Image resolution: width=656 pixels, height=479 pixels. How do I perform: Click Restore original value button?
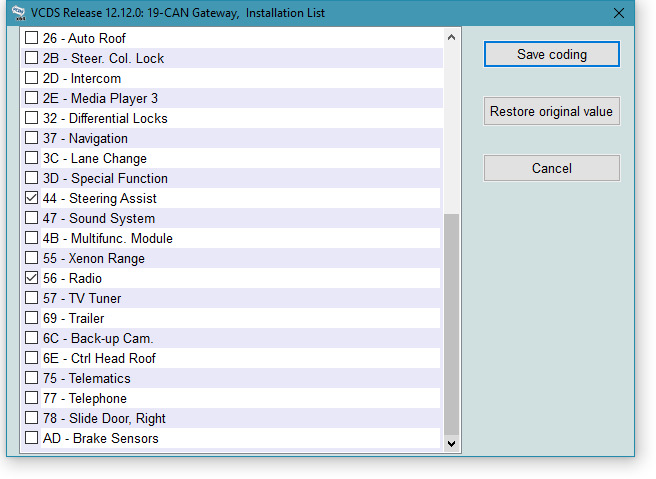(551, 111)
